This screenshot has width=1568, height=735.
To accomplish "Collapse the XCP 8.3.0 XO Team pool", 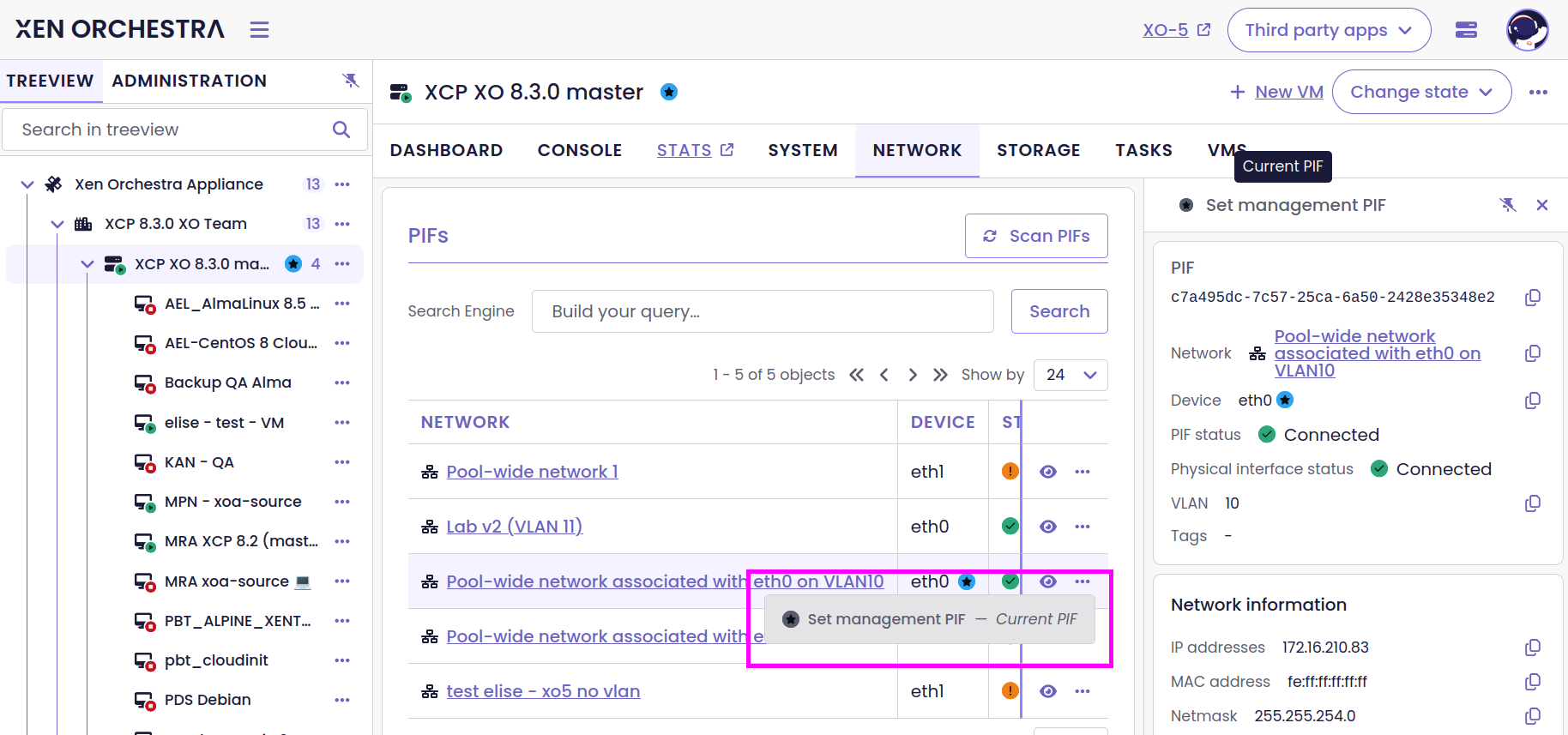I will 57,224.
